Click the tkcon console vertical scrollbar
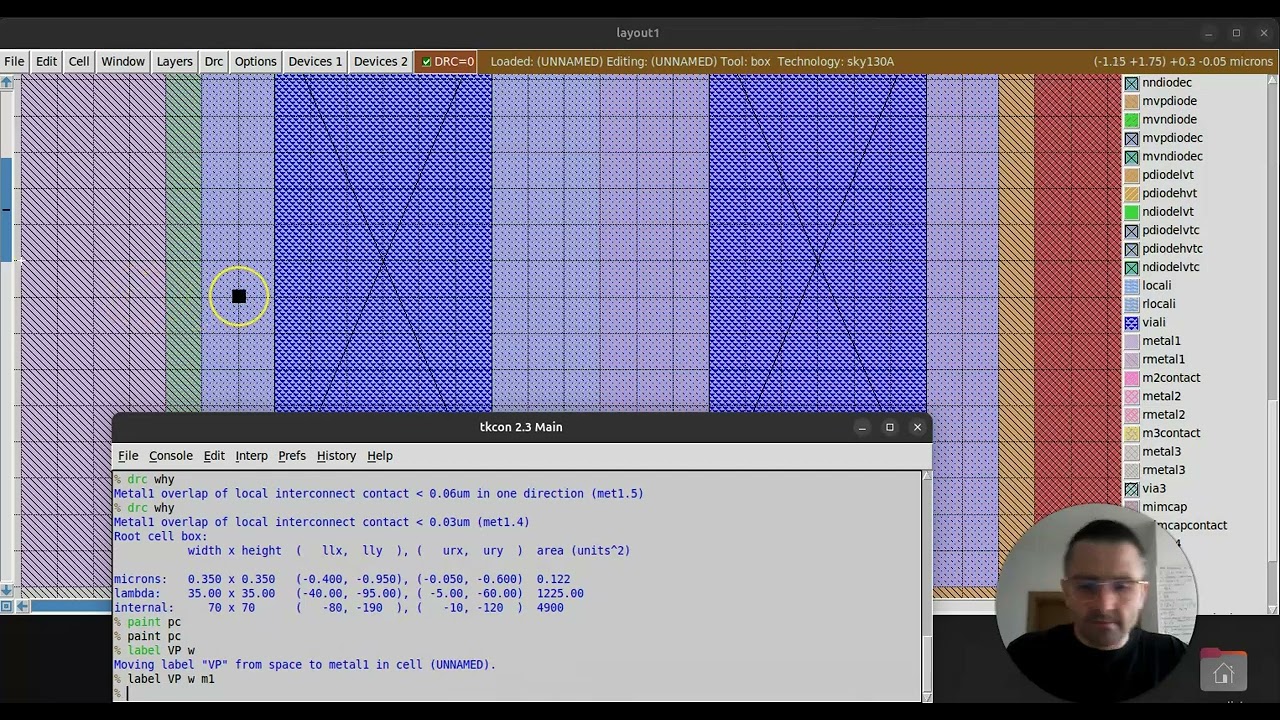The width and height of the screenshot is (1280, 720). click(x=926, y=587)
